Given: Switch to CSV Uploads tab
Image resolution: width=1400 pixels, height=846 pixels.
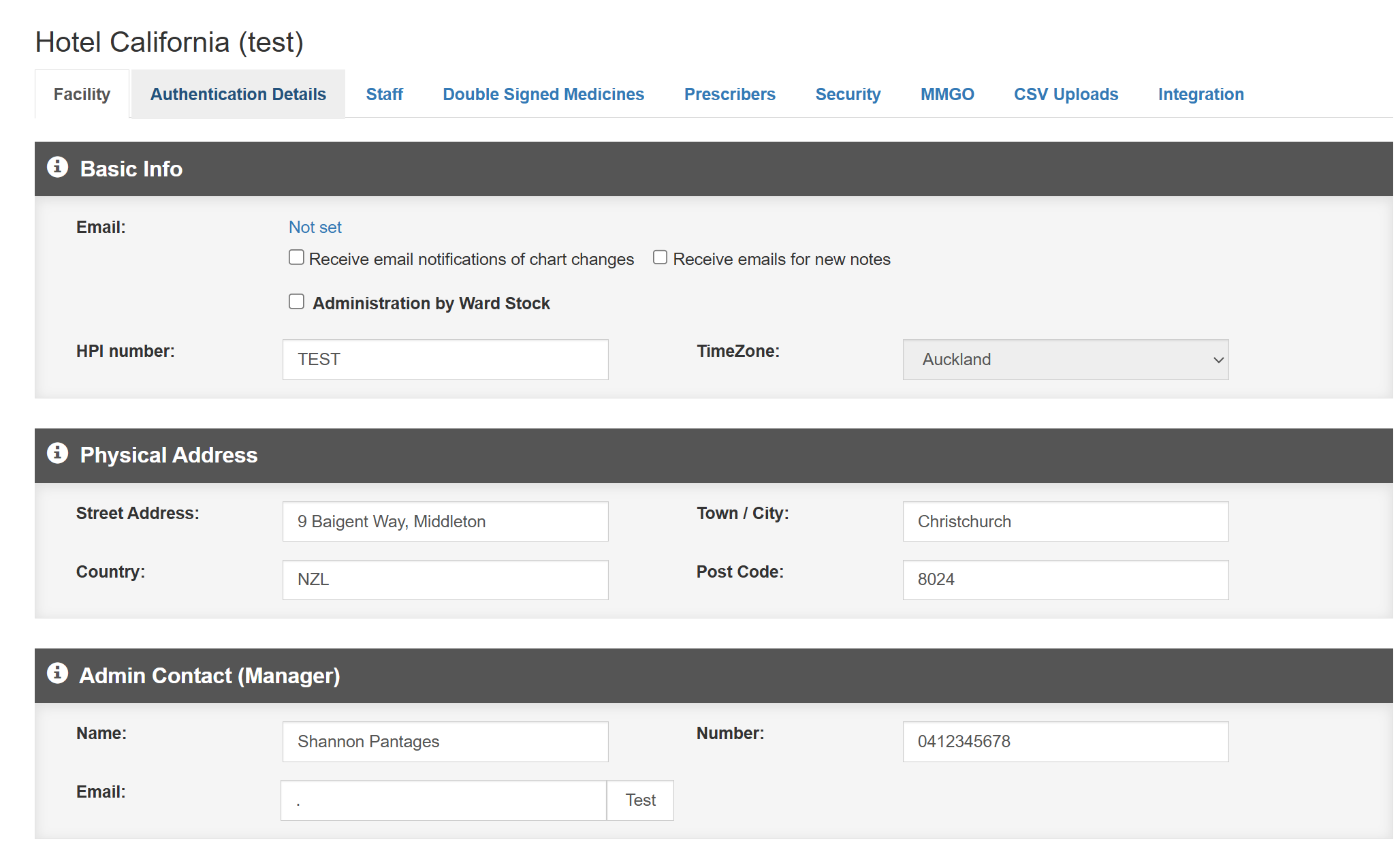Looking at the screenshot, I should pos(1066,94).
